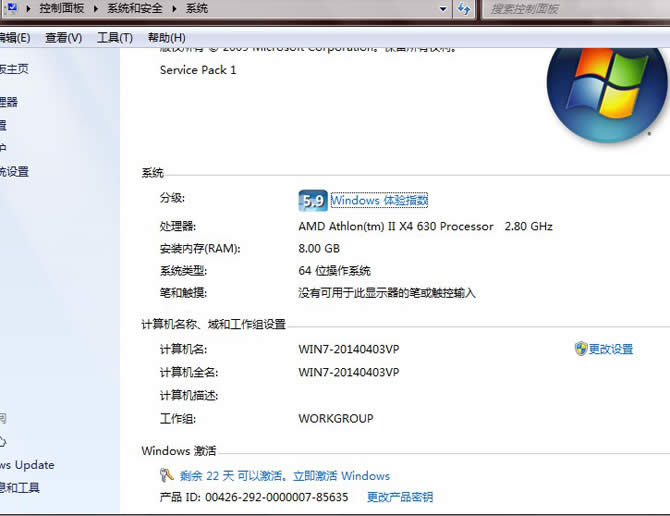Click the 系统和安全 breadcrumb segment
Viewport: 670px width, 516px height.
point(135,8)
